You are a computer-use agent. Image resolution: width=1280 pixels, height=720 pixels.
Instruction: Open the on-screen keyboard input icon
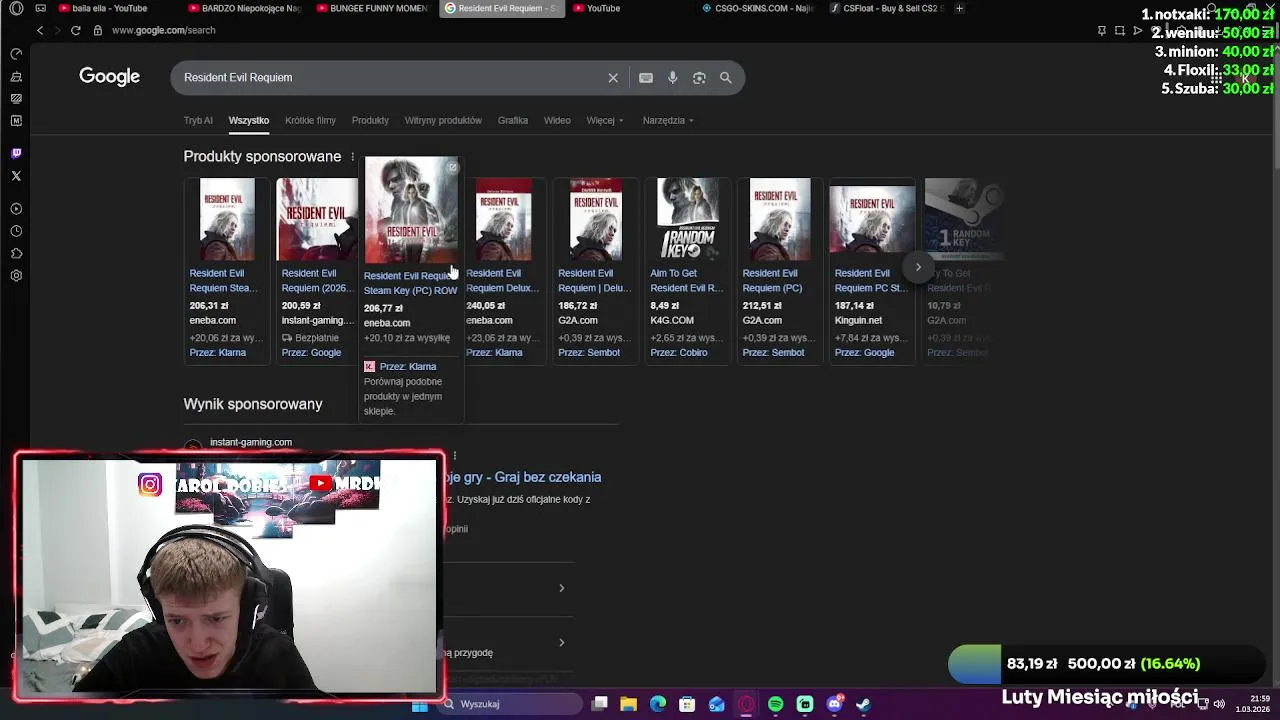(646, 78)
